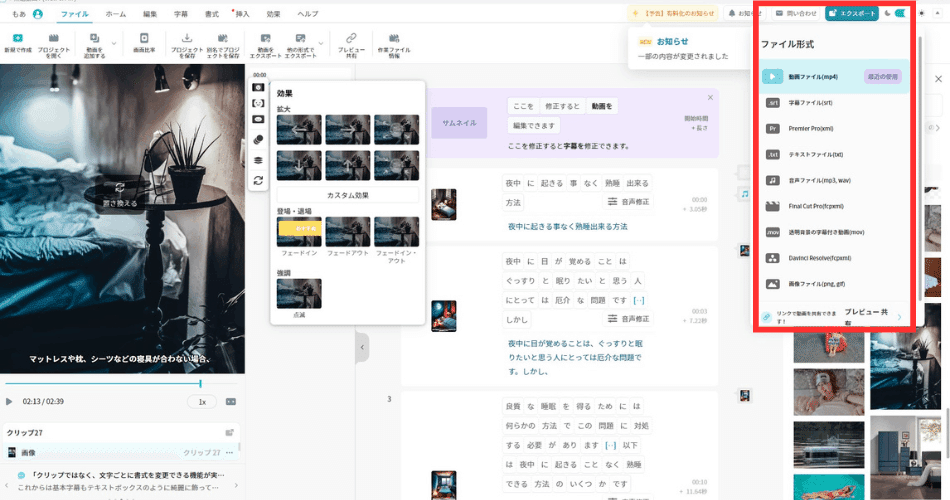Go to previous notice with left chevron

coord(7,485)
